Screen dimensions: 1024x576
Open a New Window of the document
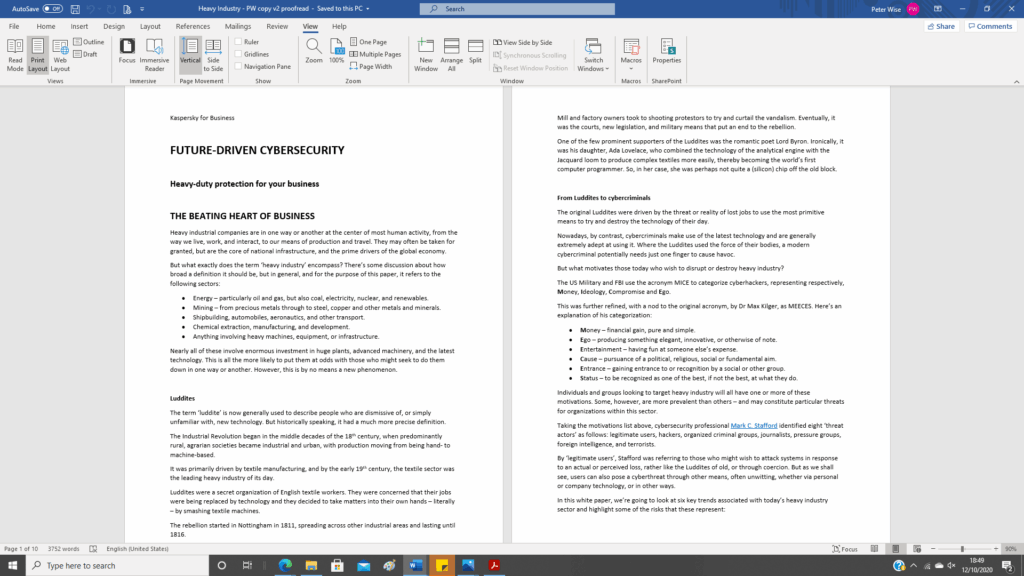point(426,55)
